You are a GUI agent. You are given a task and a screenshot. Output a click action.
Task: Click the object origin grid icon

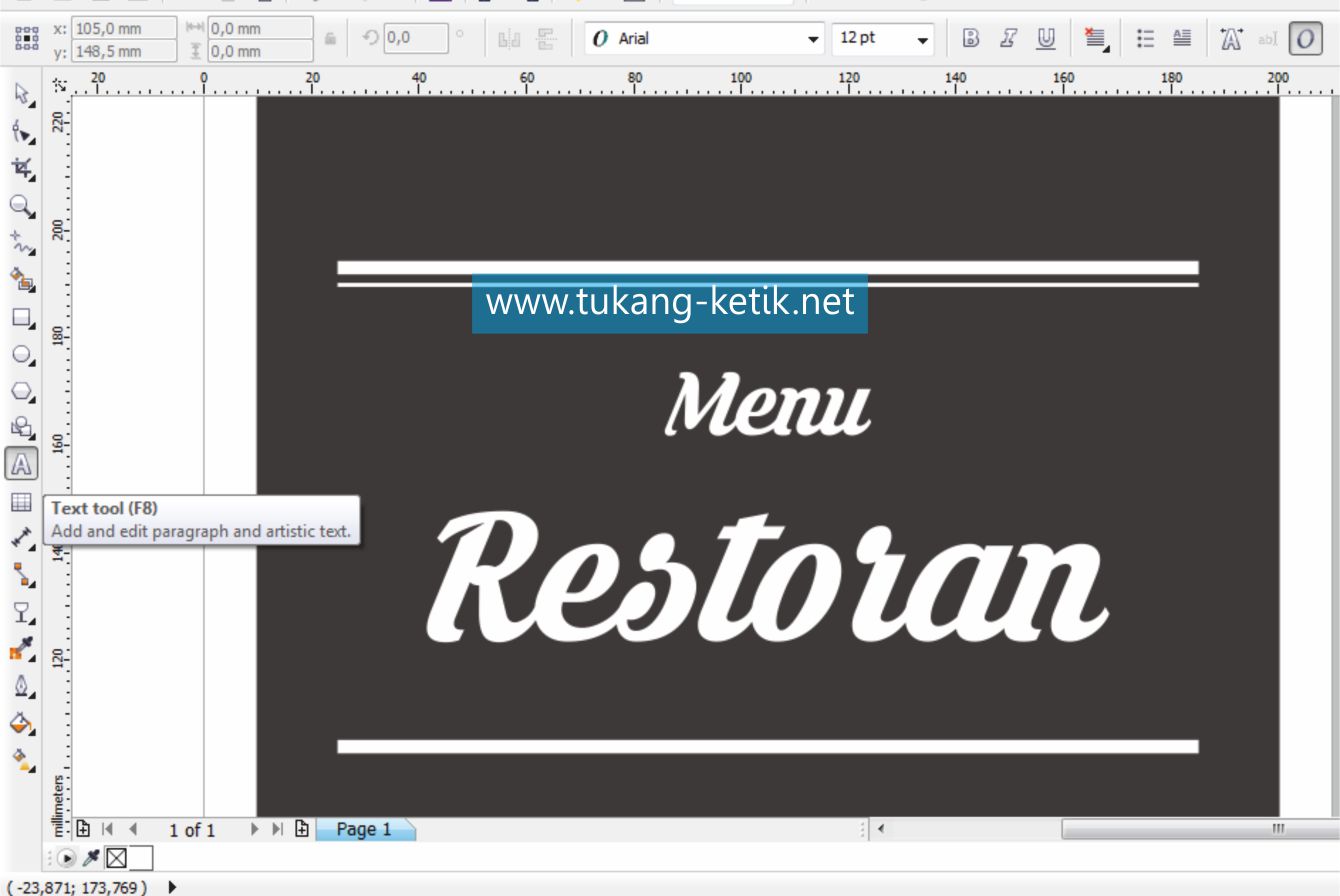click(x=27, y=38)
